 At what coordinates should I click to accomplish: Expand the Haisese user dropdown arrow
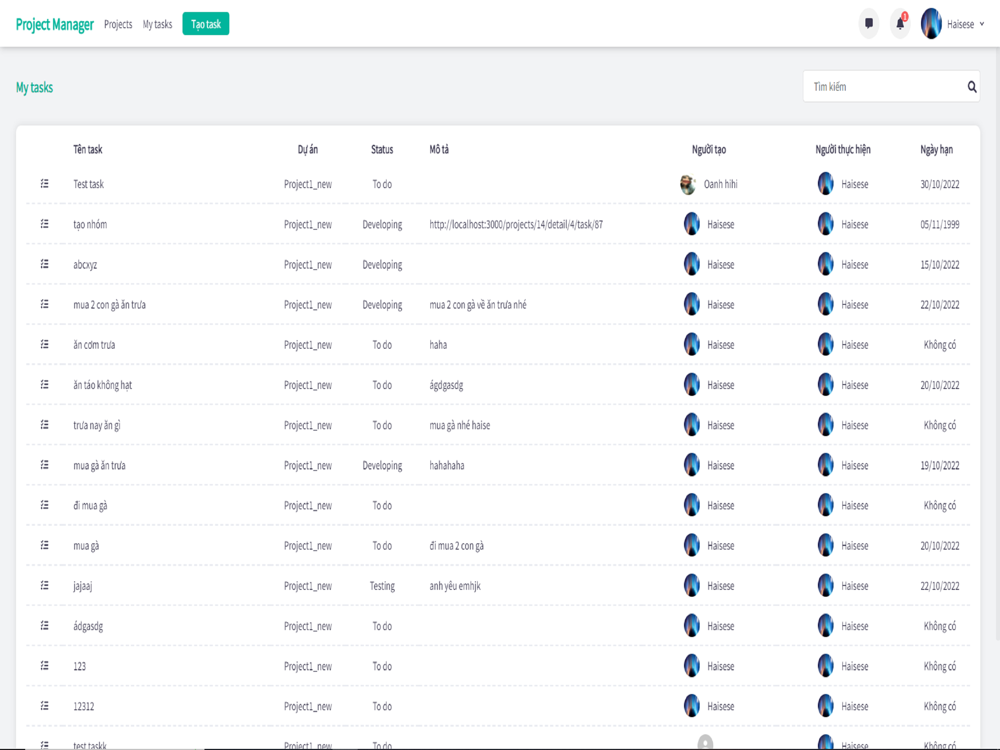tap(982, 24)
